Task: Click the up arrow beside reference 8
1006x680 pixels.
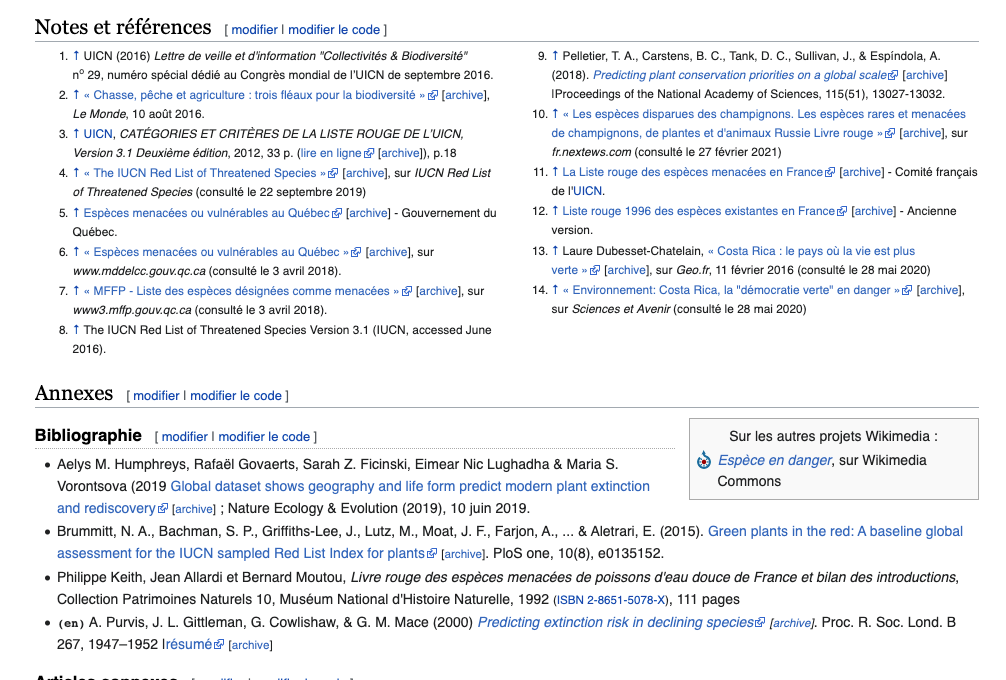Action: 76,330
